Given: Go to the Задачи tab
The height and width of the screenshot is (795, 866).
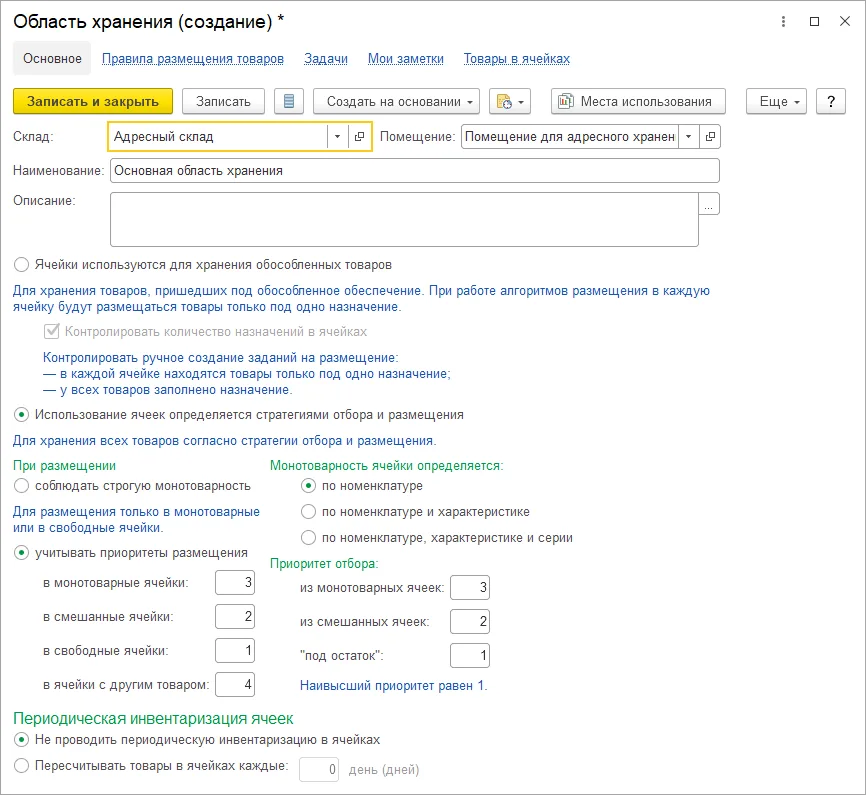Looking at the screenshot, I should (326, 59).
